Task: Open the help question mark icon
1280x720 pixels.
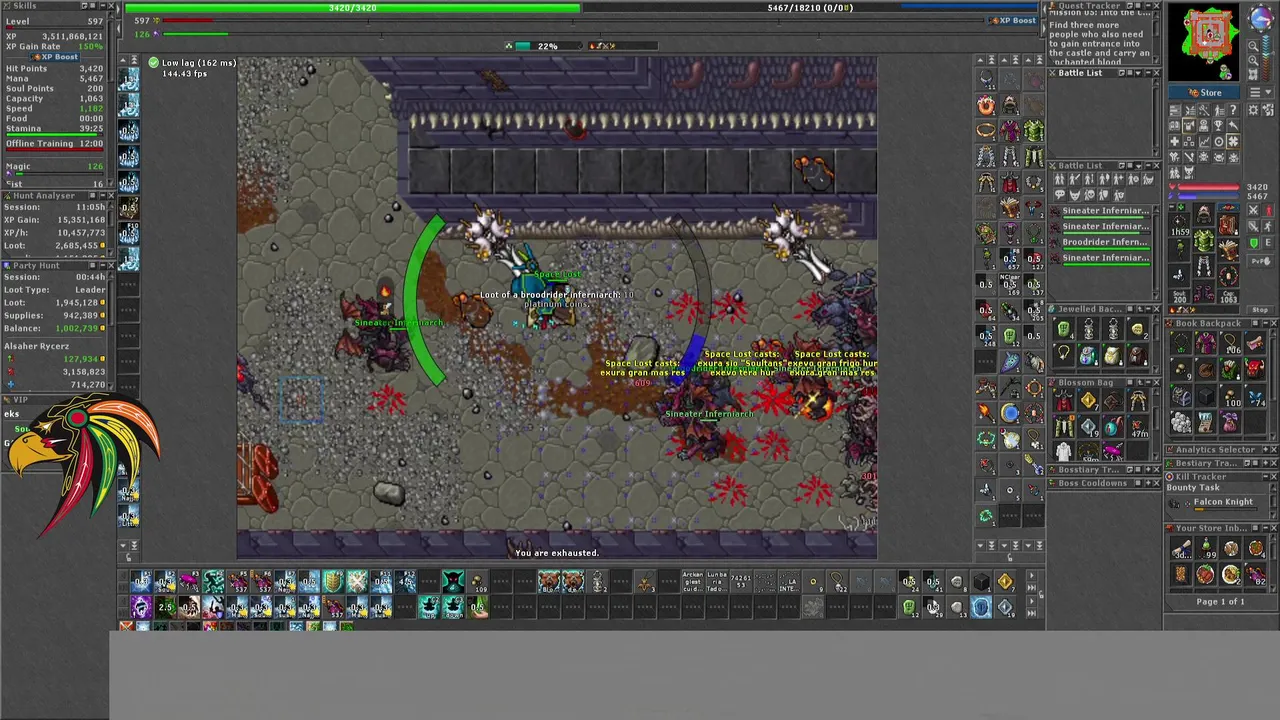Action: [1233, 110]
